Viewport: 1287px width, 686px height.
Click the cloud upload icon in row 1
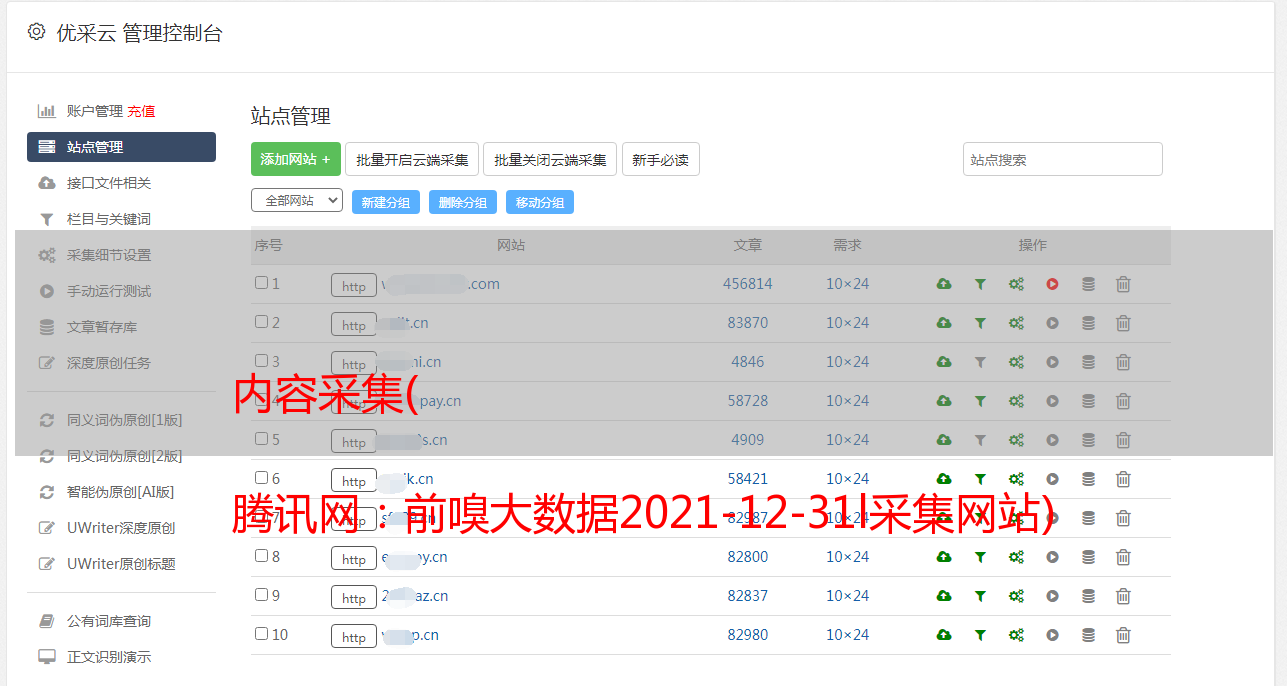coord(943,284)
